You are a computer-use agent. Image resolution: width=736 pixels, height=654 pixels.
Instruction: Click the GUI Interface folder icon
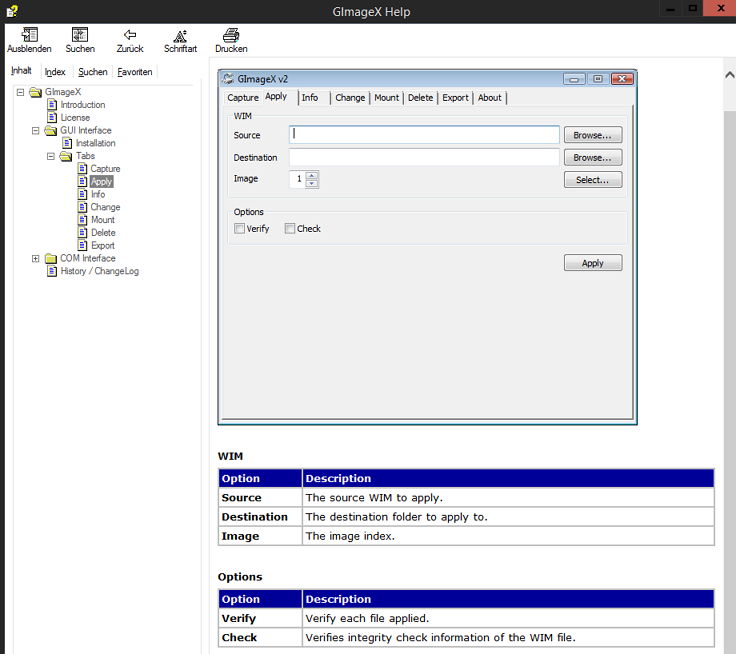[51, 131]
